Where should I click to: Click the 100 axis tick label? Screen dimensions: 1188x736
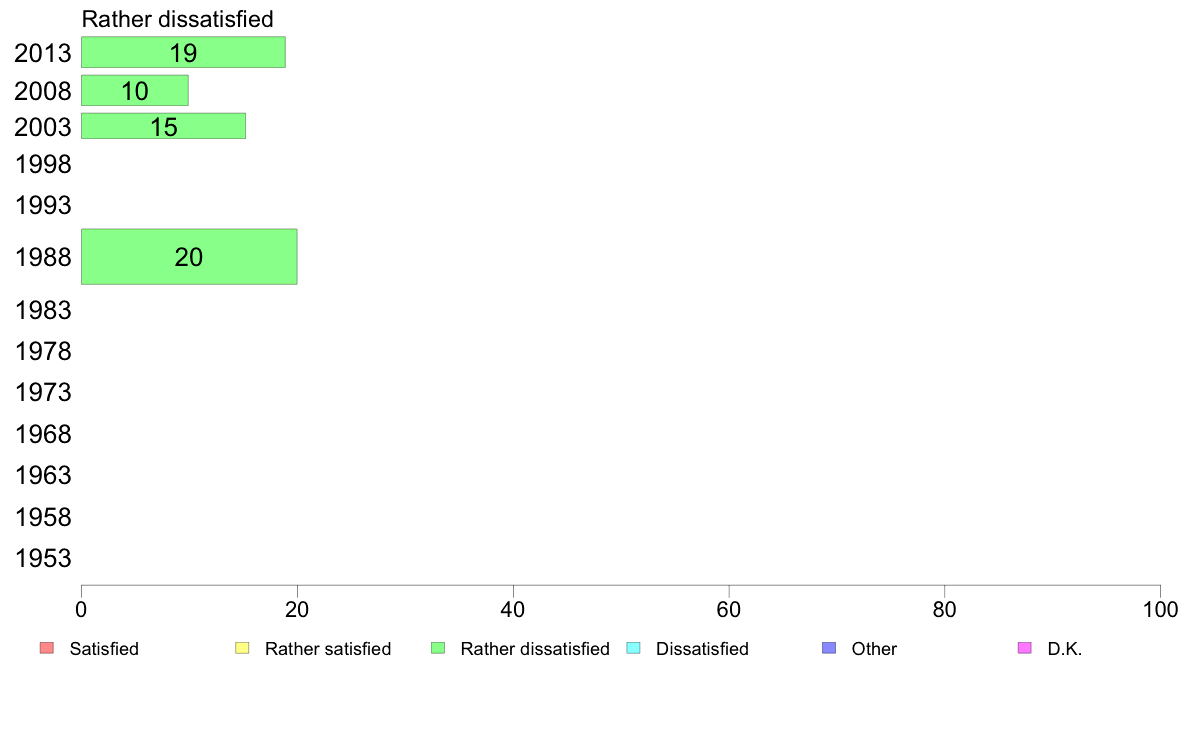[x=1160, y=609]
